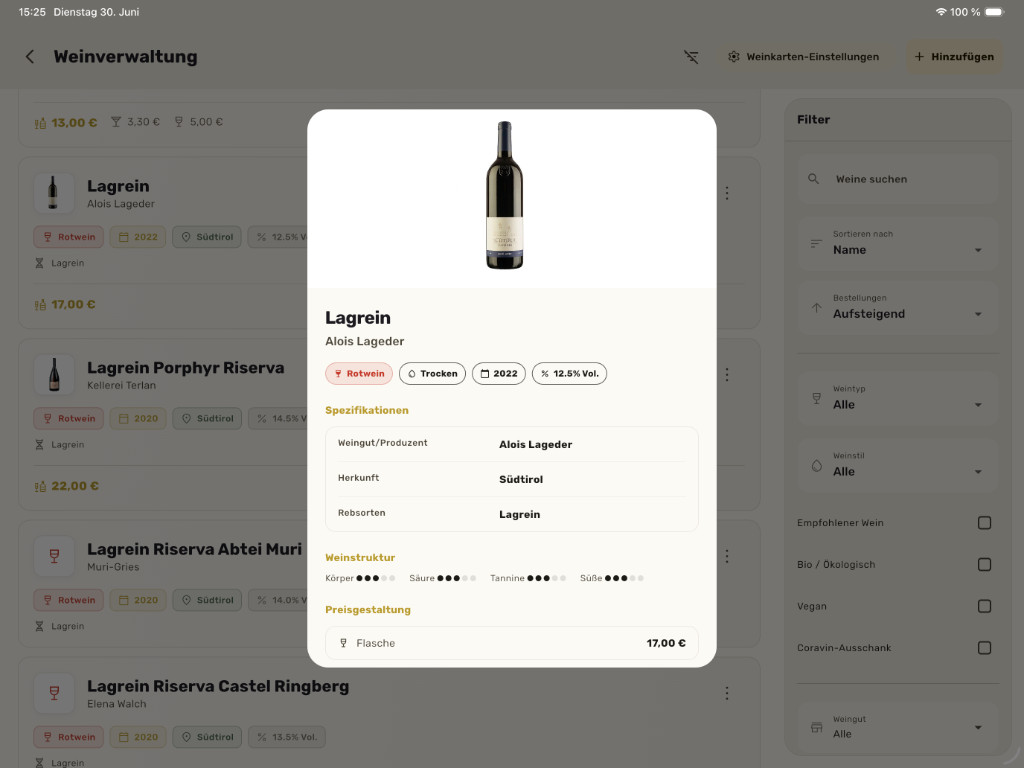The width and height of the screenshot is (1024, 768).
Task: Click the Südtirol tag on Lagrein Alois Lageder card
Action: [207, 237]
